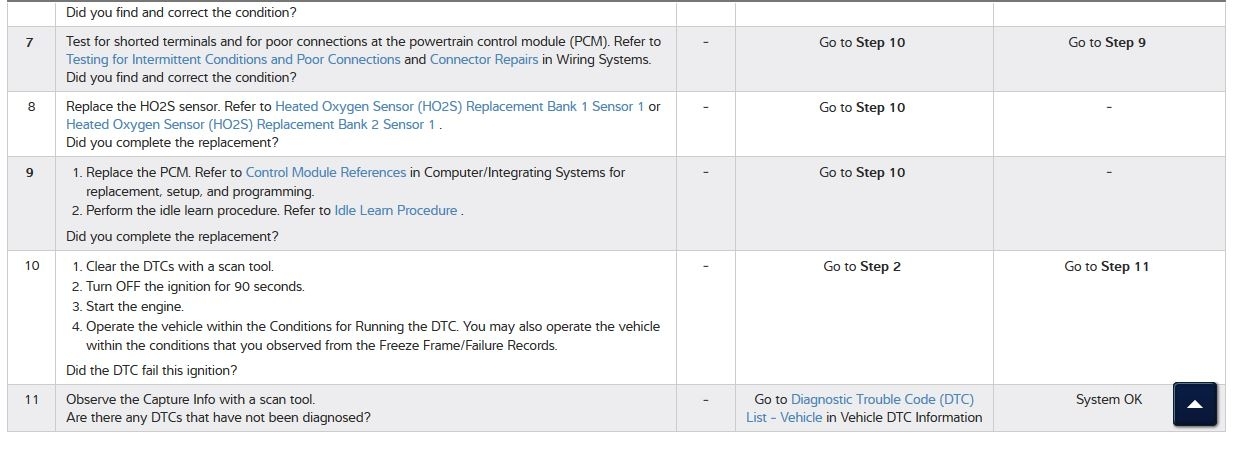Click 'Turn OFF the ignition for 90 seconds' text
Viewport: 1234px width, 452px height.
[x=195, y=287]
